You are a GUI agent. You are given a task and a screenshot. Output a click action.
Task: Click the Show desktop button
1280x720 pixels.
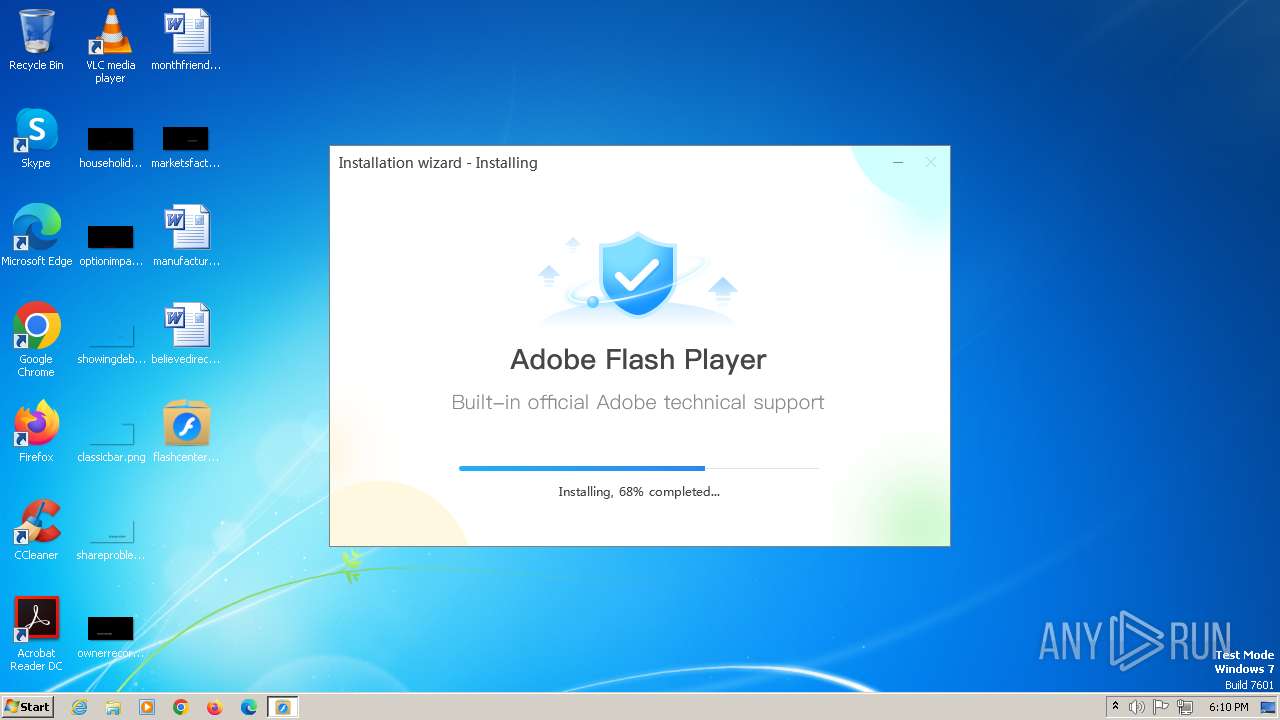pos(1269,707)
